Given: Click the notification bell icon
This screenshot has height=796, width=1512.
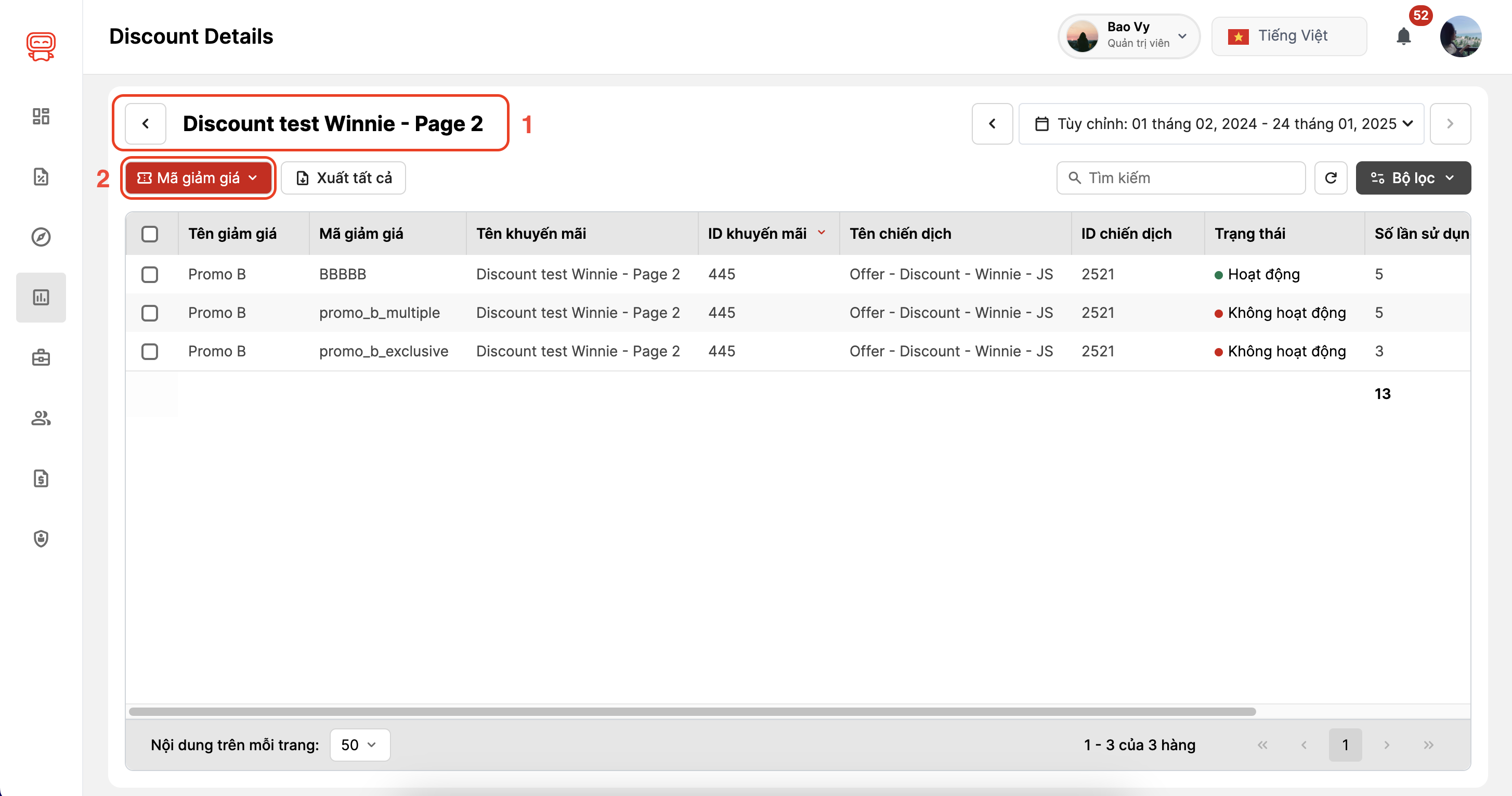Looking at the screenshot, I should click(1403, 36).
